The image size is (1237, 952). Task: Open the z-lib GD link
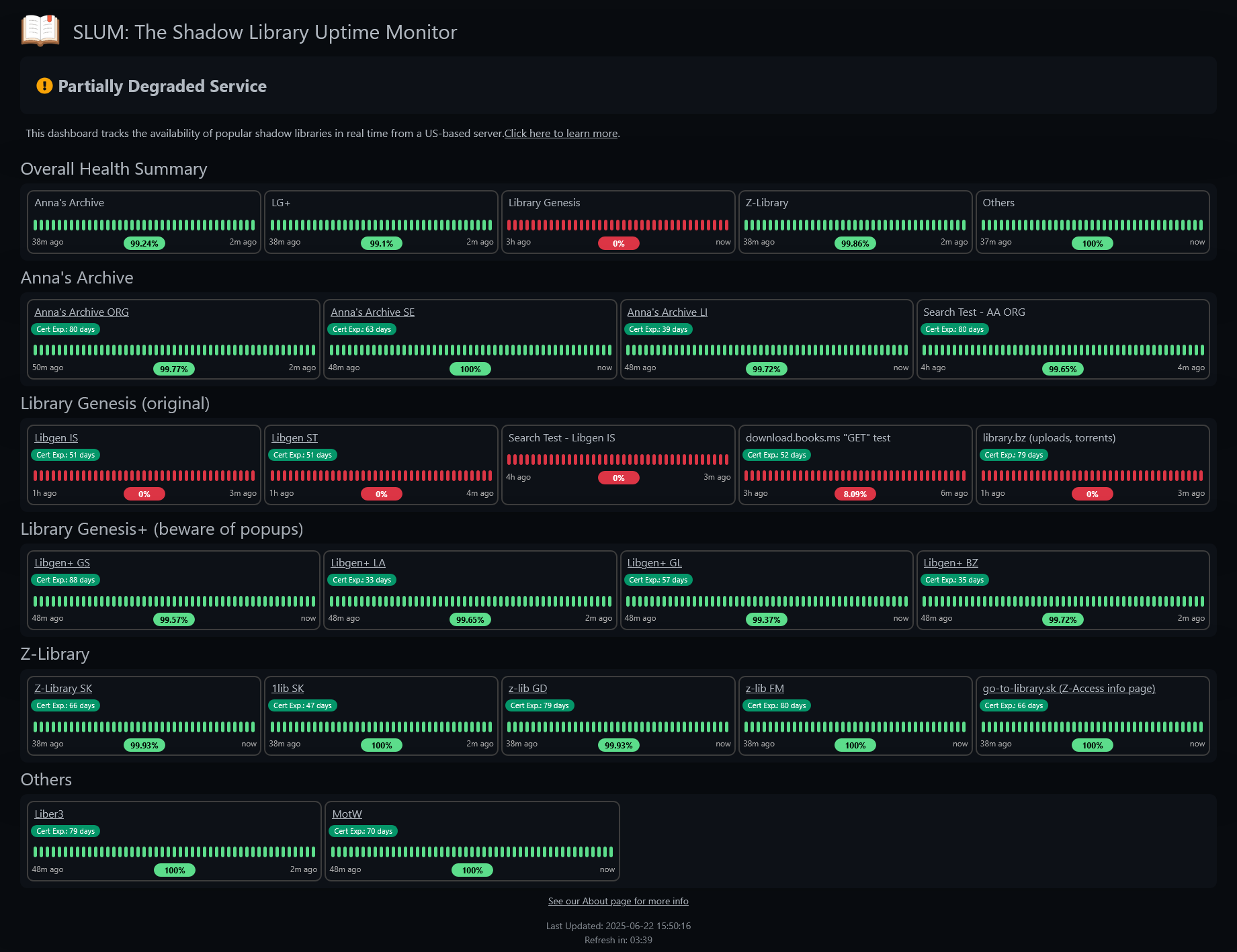(x=527, y=688)
